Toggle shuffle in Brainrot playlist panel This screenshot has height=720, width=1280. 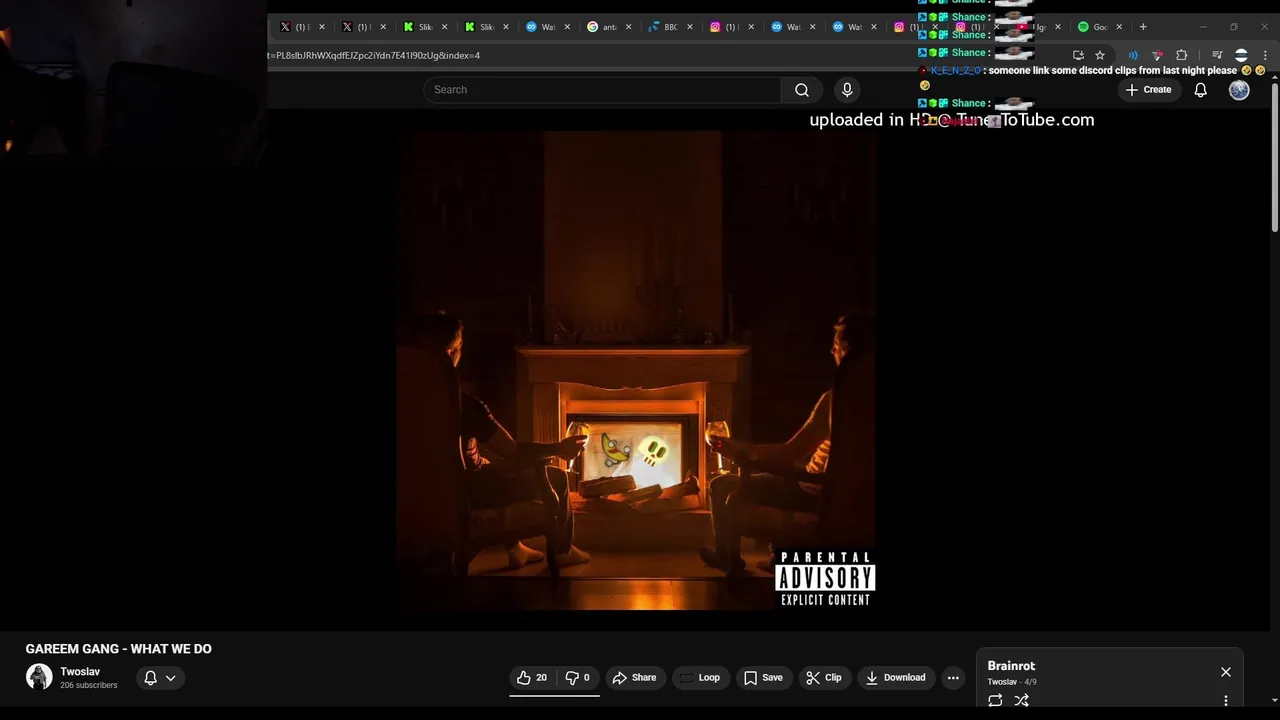point(1021,701)
